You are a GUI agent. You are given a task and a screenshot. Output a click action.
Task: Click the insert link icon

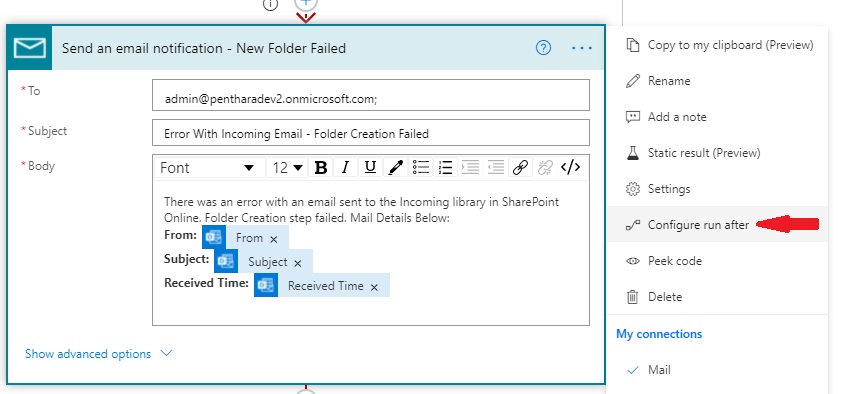pyautogui.click(x=520, y=168)
